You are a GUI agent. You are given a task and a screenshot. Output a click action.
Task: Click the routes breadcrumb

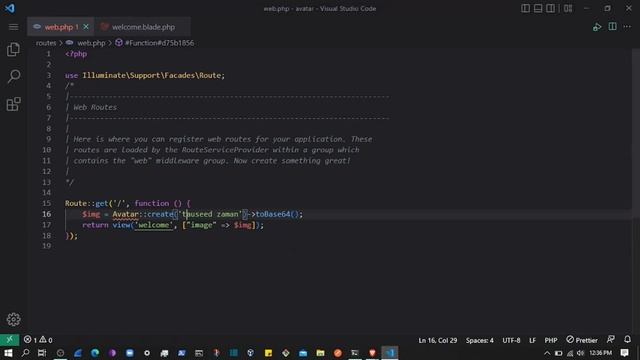click(x=46, y=43)
